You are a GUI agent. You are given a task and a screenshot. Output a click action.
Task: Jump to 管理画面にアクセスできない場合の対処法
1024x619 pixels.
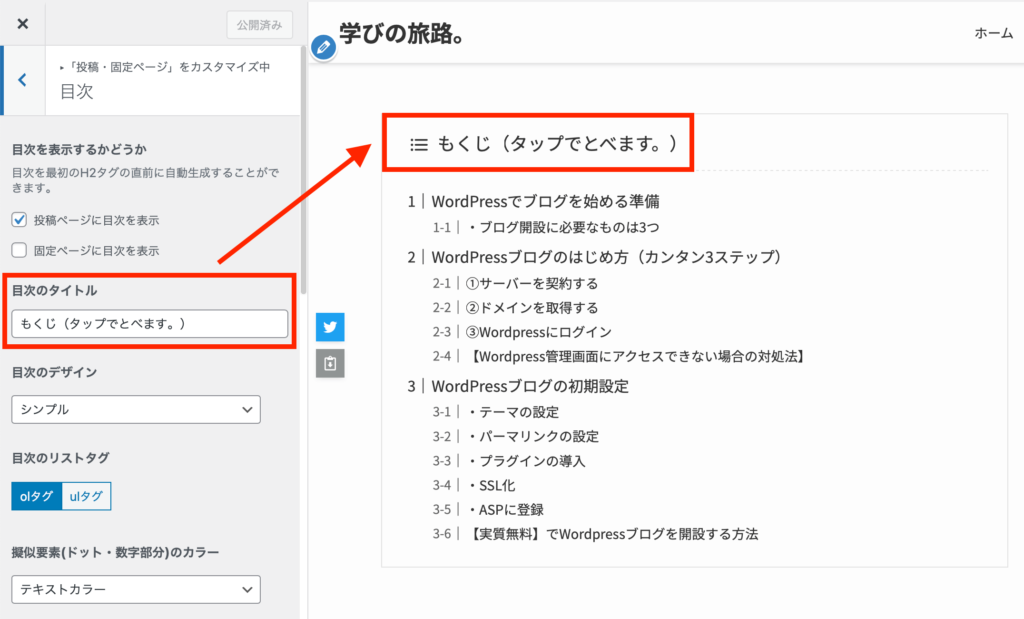pos(637,356)
